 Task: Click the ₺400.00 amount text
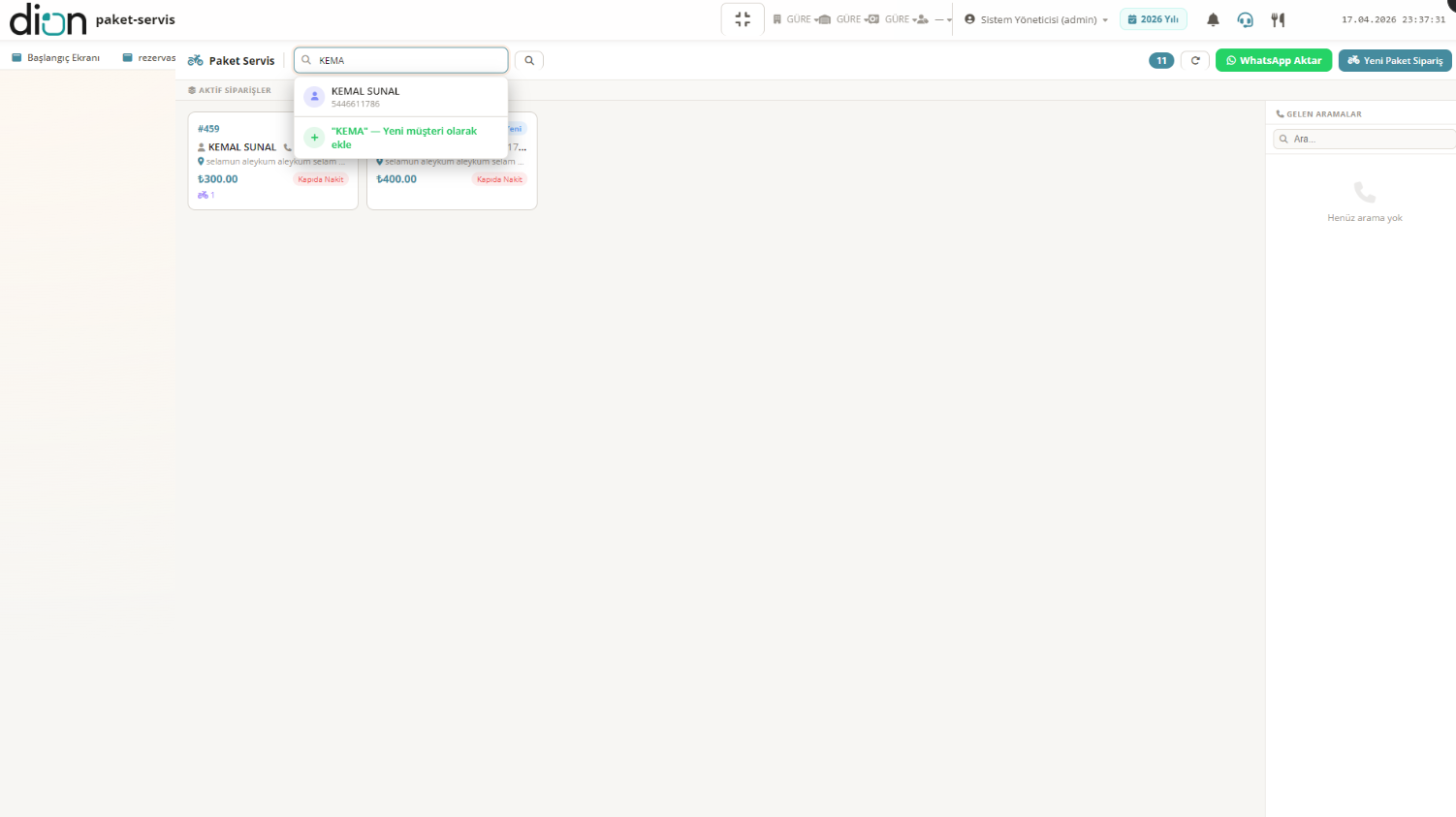pos(396,179)
